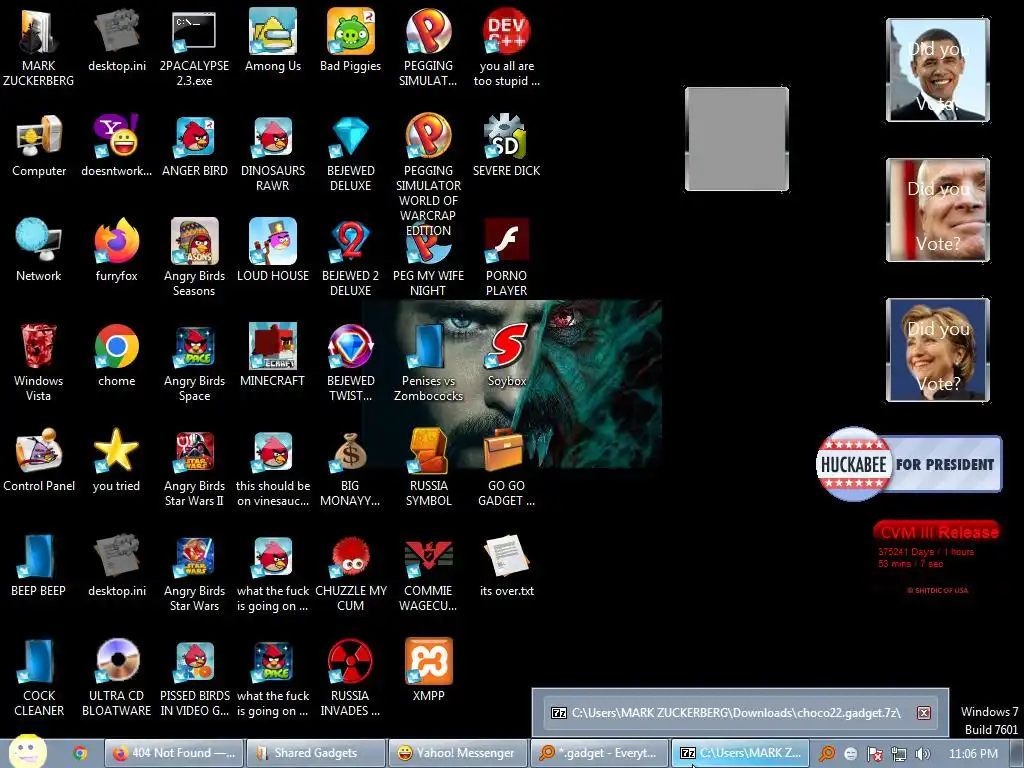1024x768 pixels.
Task: Click the Everything search tray icon
Action: (827, 754)
